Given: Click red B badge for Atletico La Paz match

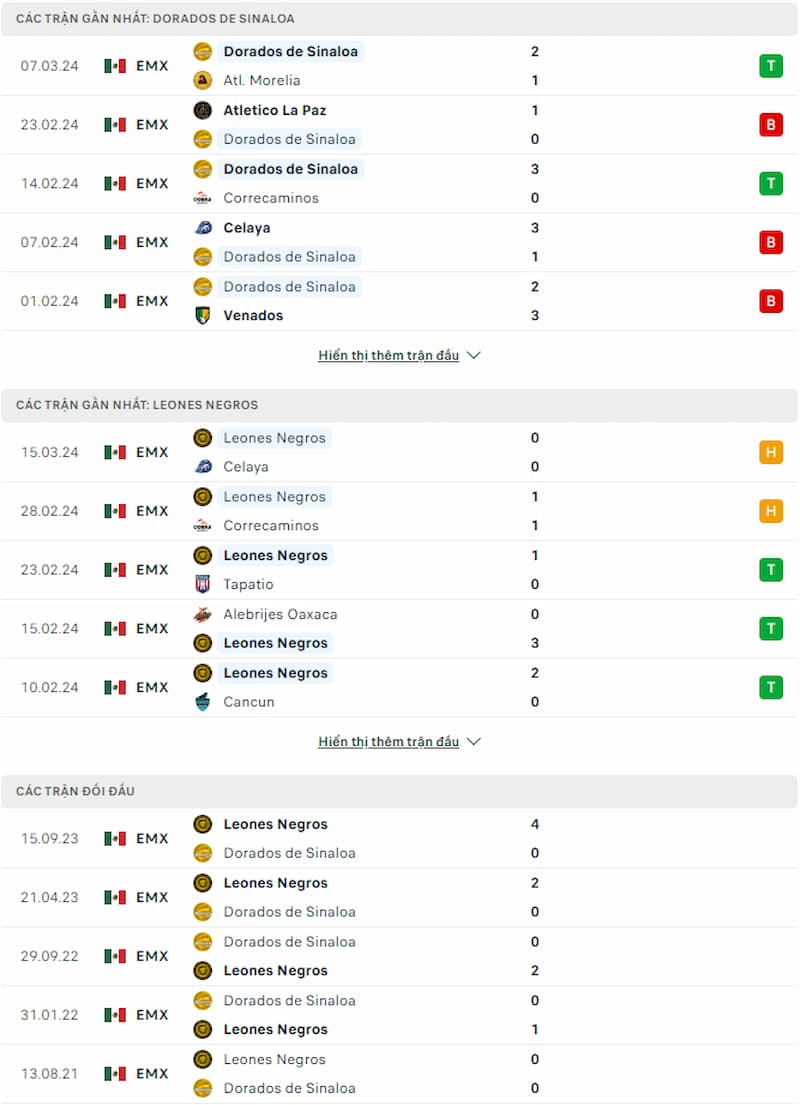Looking at the screenshot, I should 770,125.
